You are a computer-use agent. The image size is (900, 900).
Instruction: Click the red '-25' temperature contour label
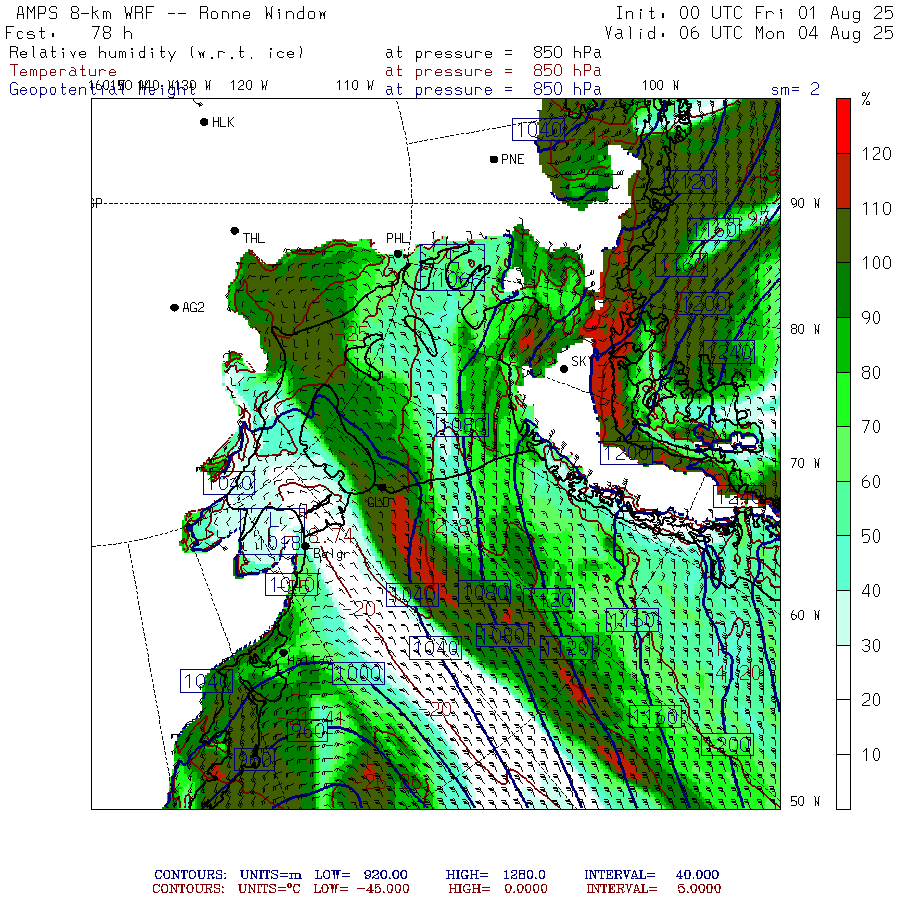352,333
